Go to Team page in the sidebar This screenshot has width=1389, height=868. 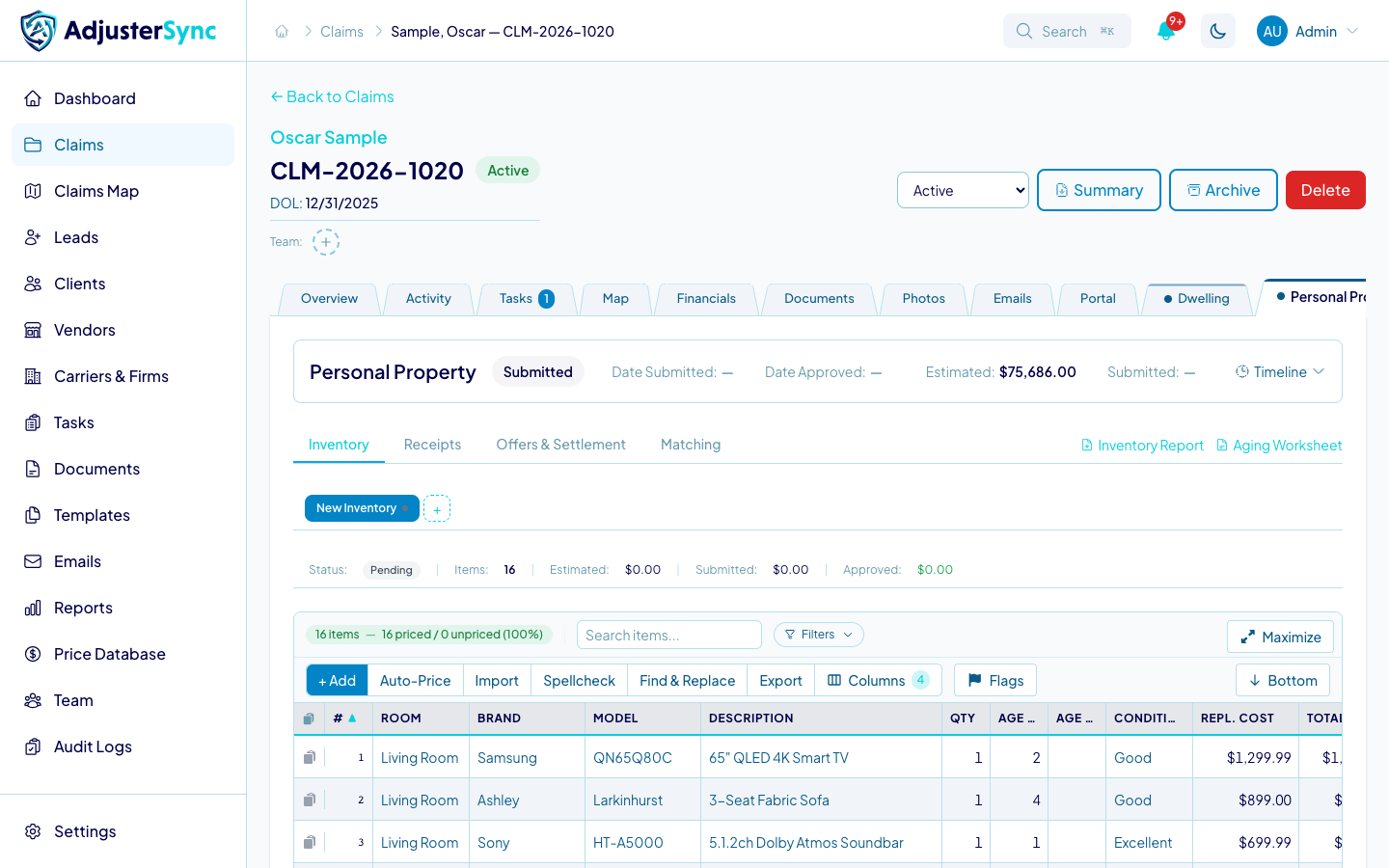(123, 700)
